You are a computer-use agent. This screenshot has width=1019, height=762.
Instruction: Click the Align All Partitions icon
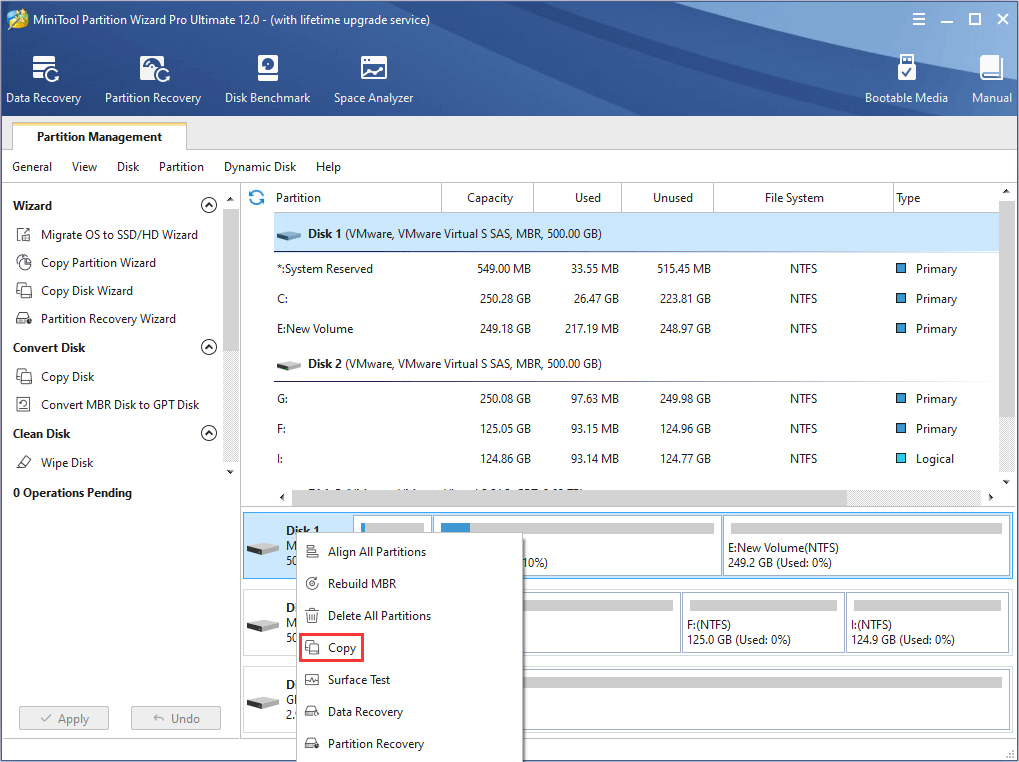click(312, 552)
